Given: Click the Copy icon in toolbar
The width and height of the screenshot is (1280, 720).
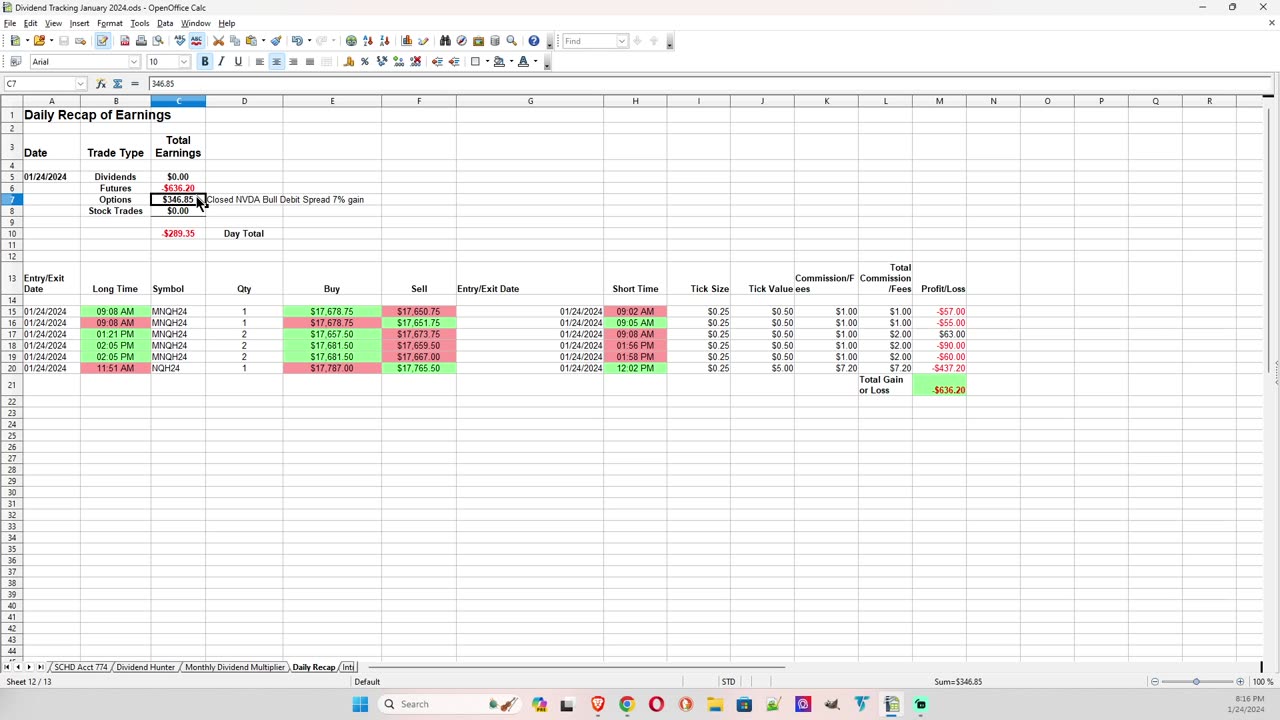Looking at the screenshot, I should [234, 41].
